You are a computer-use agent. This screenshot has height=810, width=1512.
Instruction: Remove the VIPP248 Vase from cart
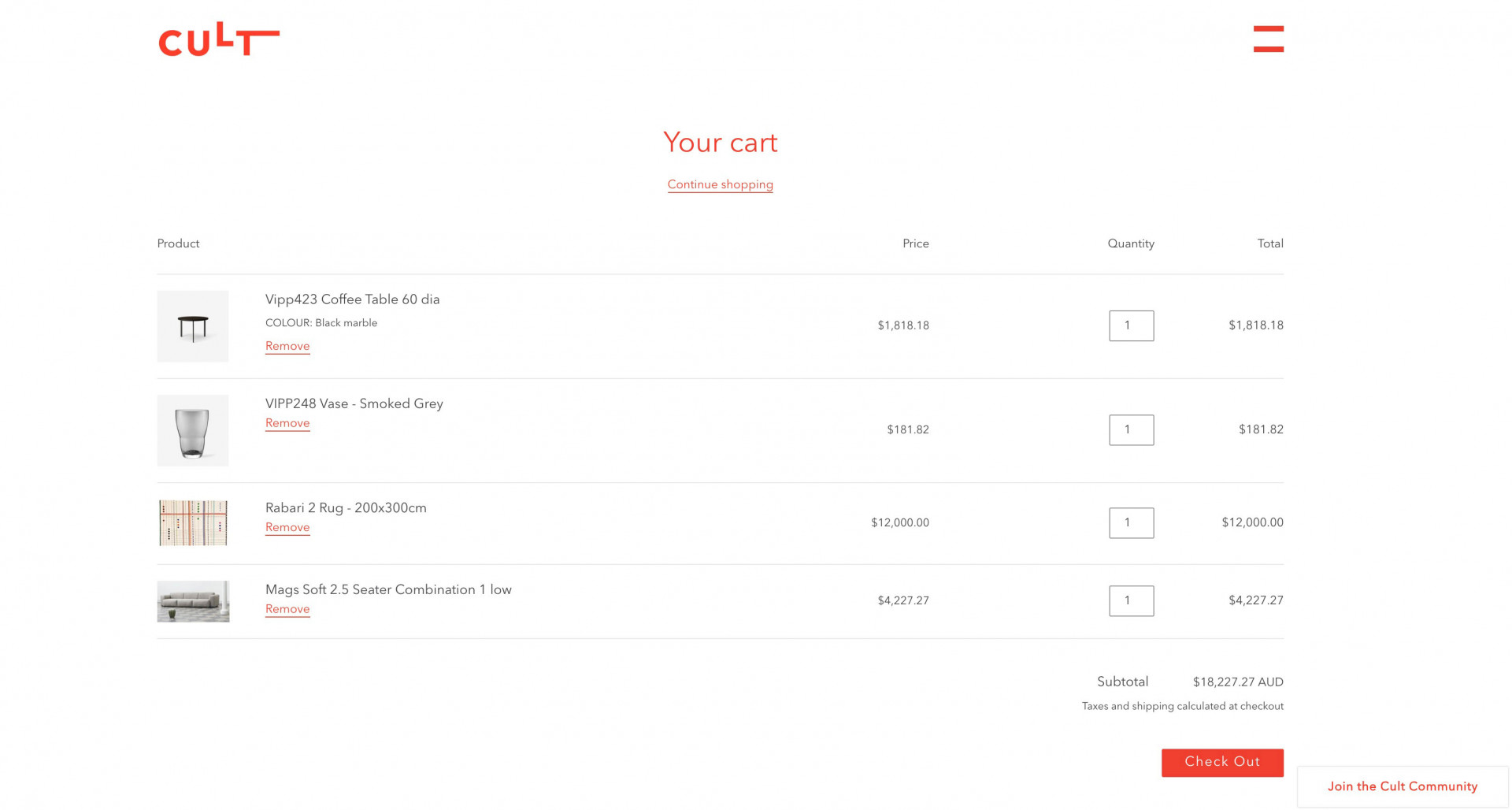[287, 423]
